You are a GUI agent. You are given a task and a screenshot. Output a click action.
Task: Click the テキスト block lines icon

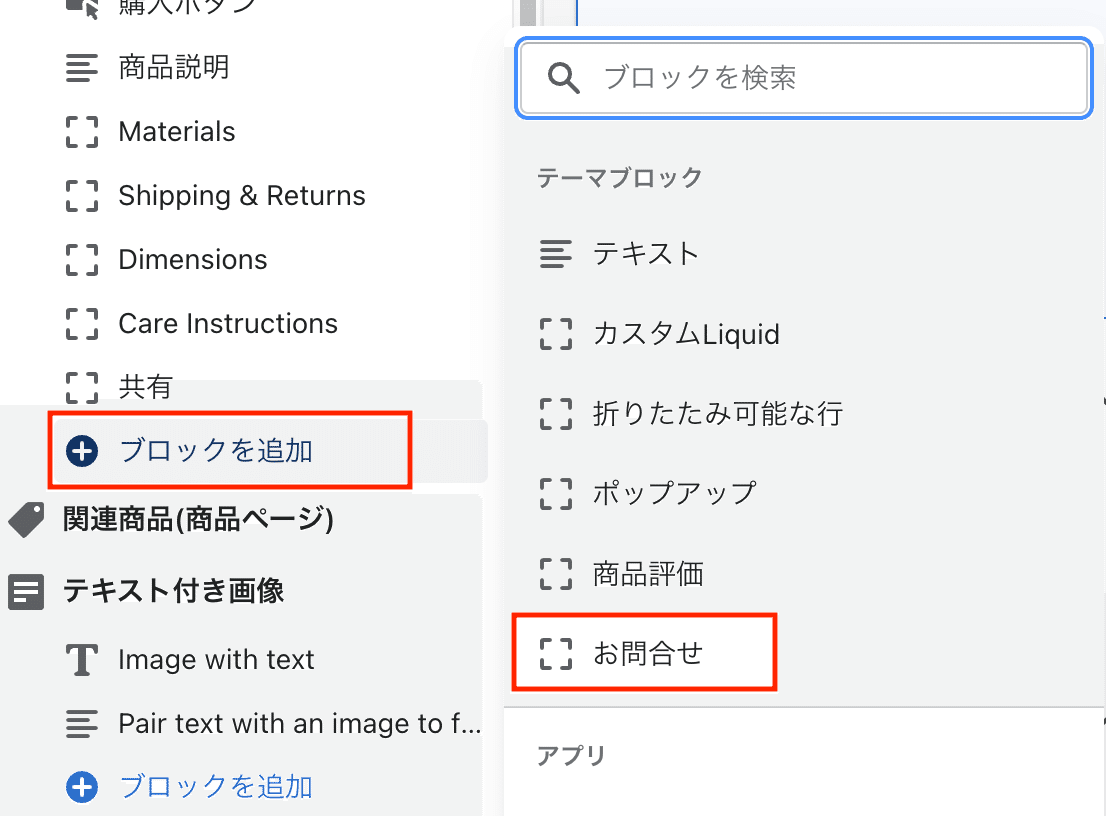point(556,254)
